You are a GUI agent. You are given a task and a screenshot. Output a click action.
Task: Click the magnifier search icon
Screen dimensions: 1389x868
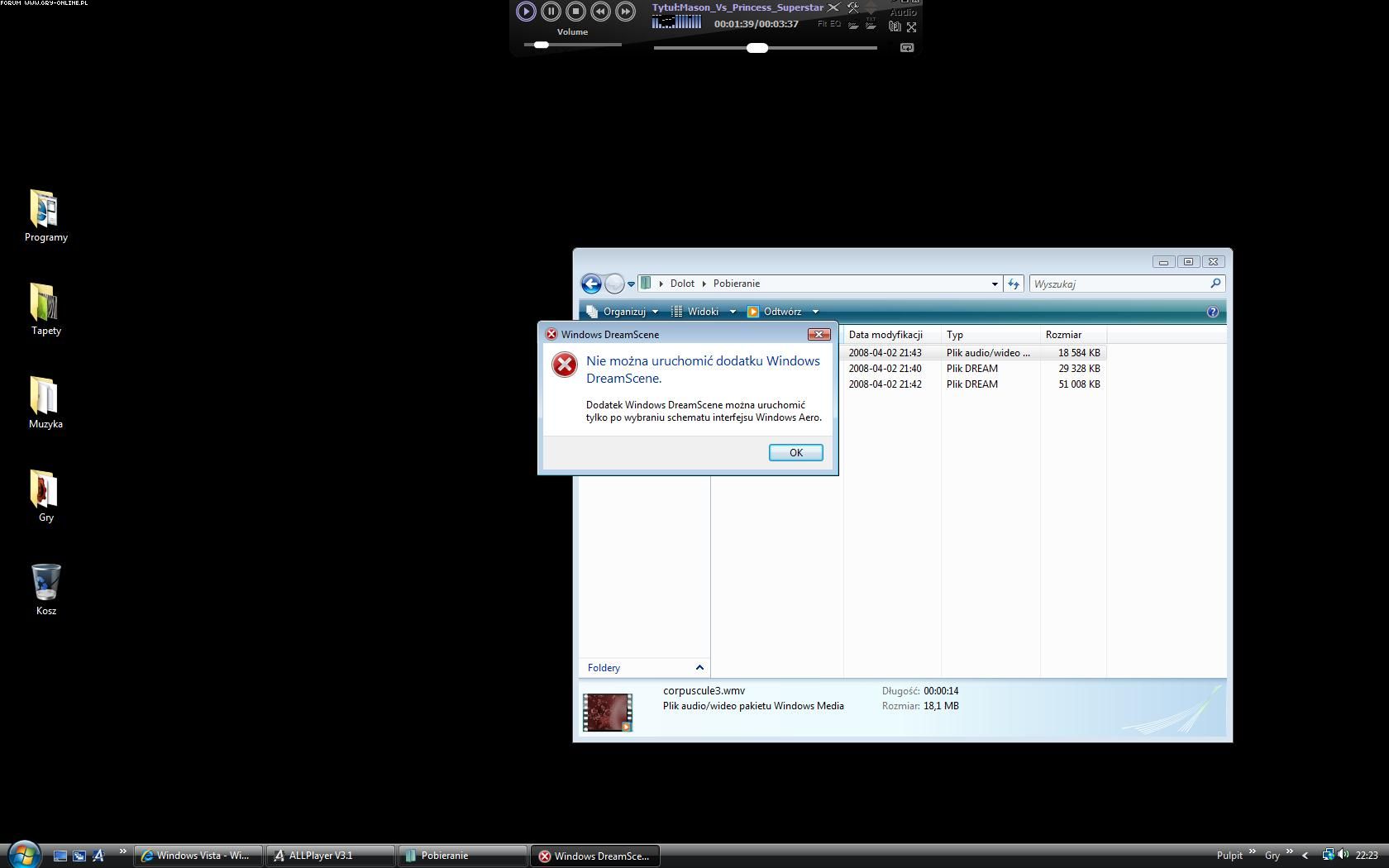(x=1215, y=284)
